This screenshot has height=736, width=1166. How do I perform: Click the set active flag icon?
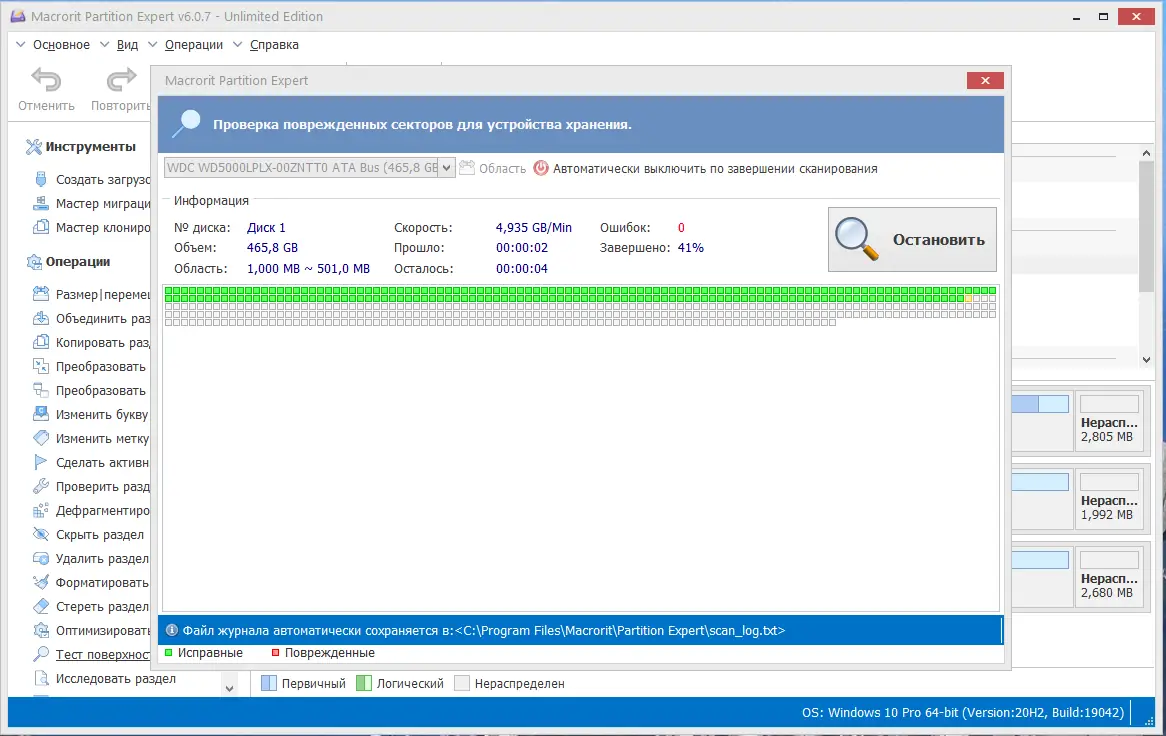pyautogui.click(x=41, y=462)
